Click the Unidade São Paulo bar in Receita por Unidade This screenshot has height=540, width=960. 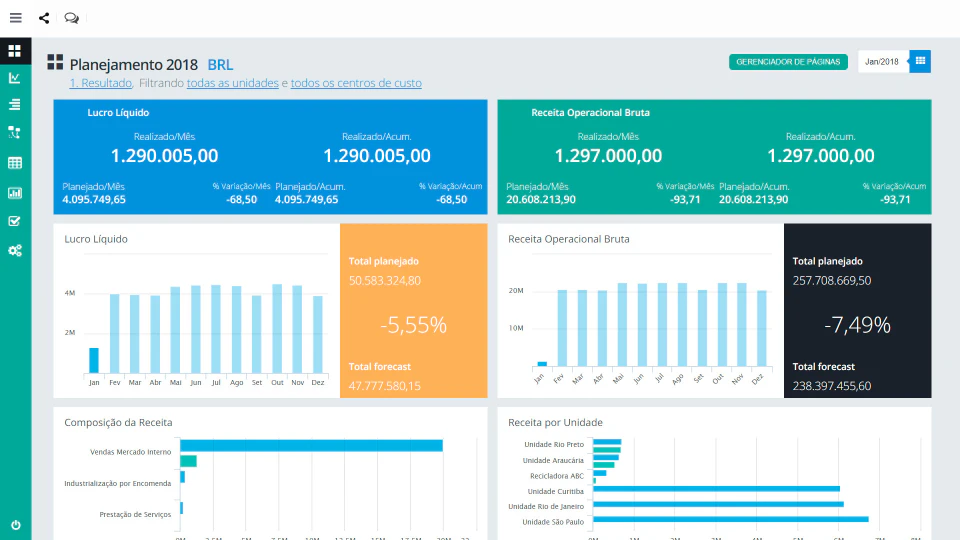730,519
